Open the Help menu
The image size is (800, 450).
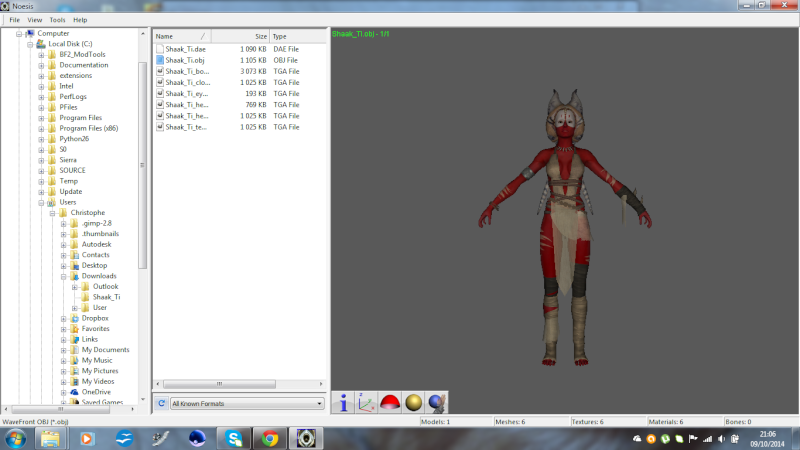pyautogui.click(x=80, y=20)
